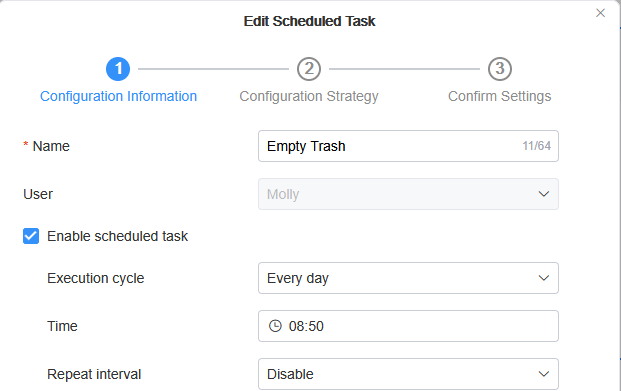Click the Enable scheduled task label
The width and height of the screenshot is (621, 391).
[117, 236]
